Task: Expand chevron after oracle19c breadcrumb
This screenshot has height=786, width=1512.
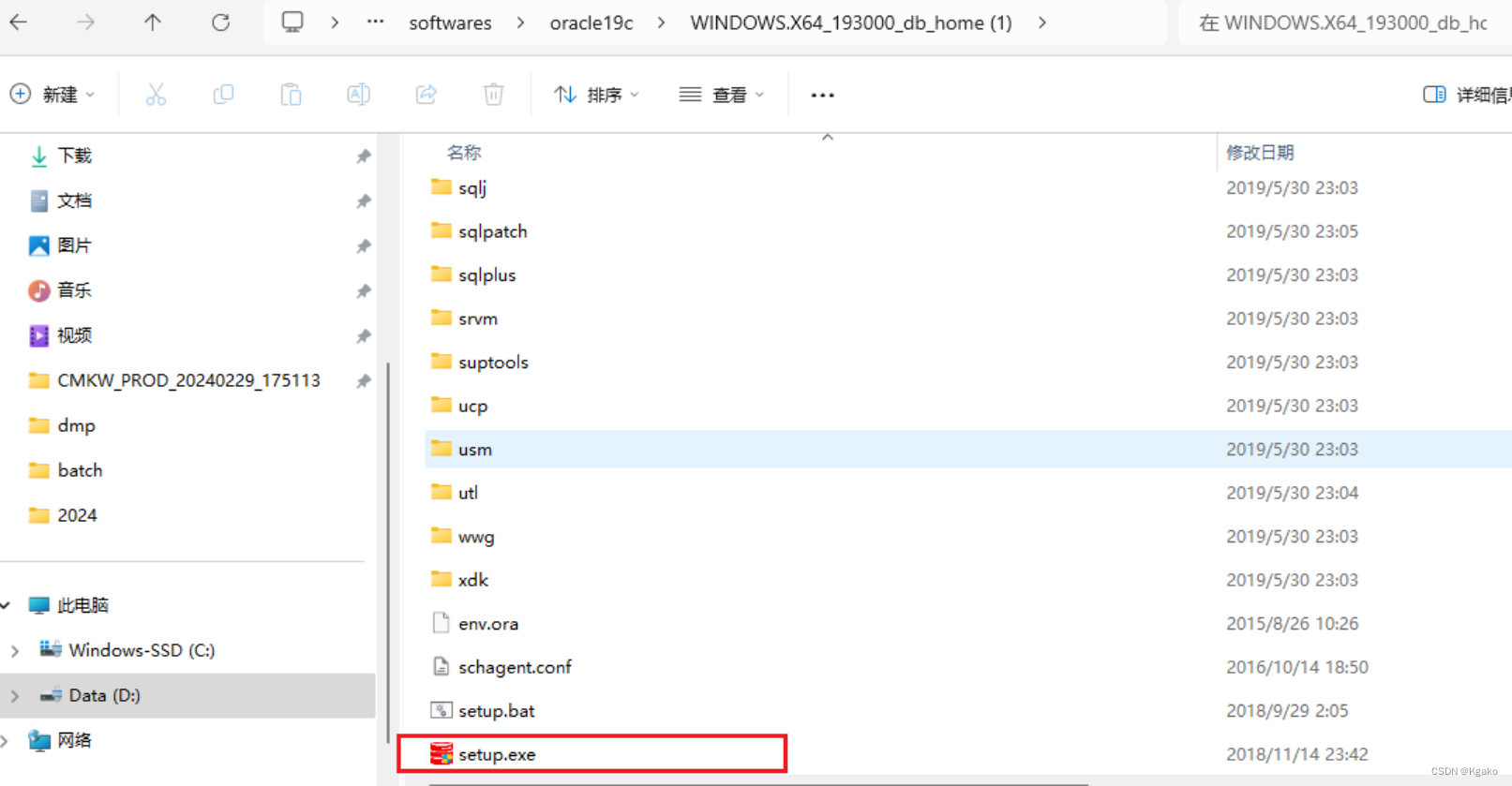Action: point(661,22)
